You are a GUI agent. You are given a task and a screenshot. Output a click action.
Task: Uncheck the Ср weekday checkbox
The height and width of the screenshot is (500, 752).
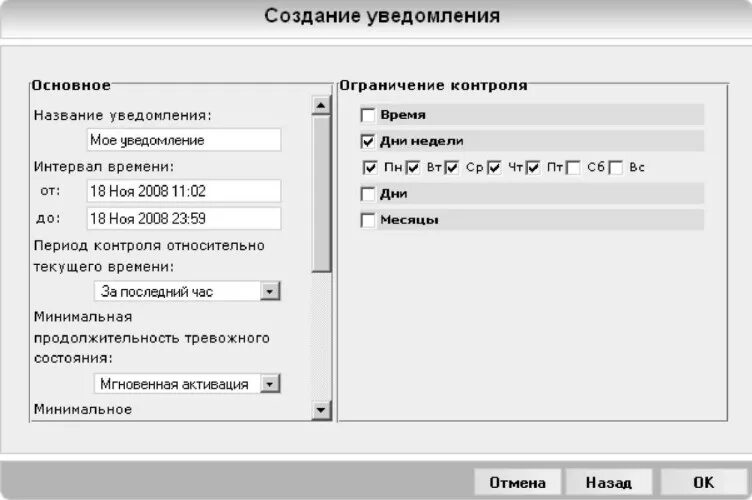(x=452, y=168)
